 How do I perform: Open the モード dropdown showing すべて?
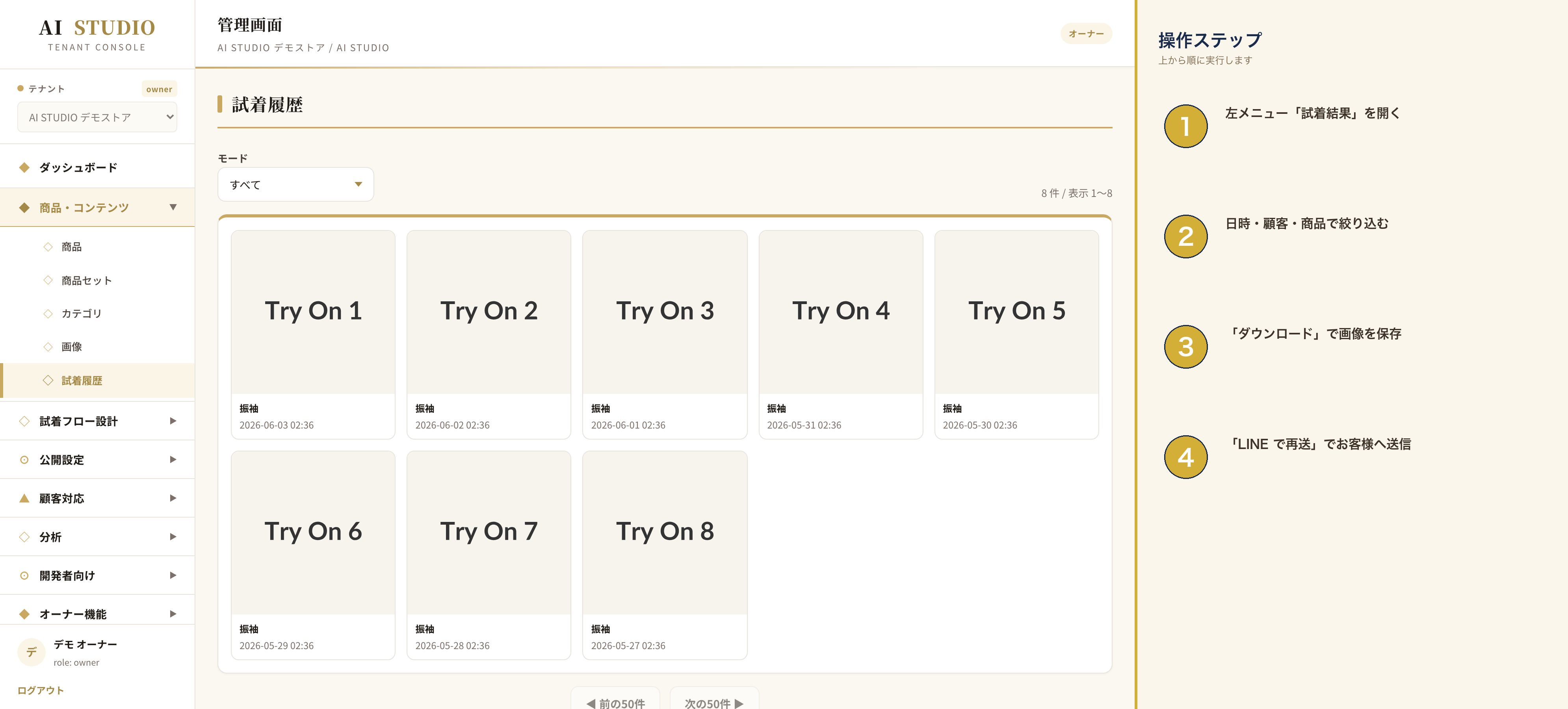295,184
